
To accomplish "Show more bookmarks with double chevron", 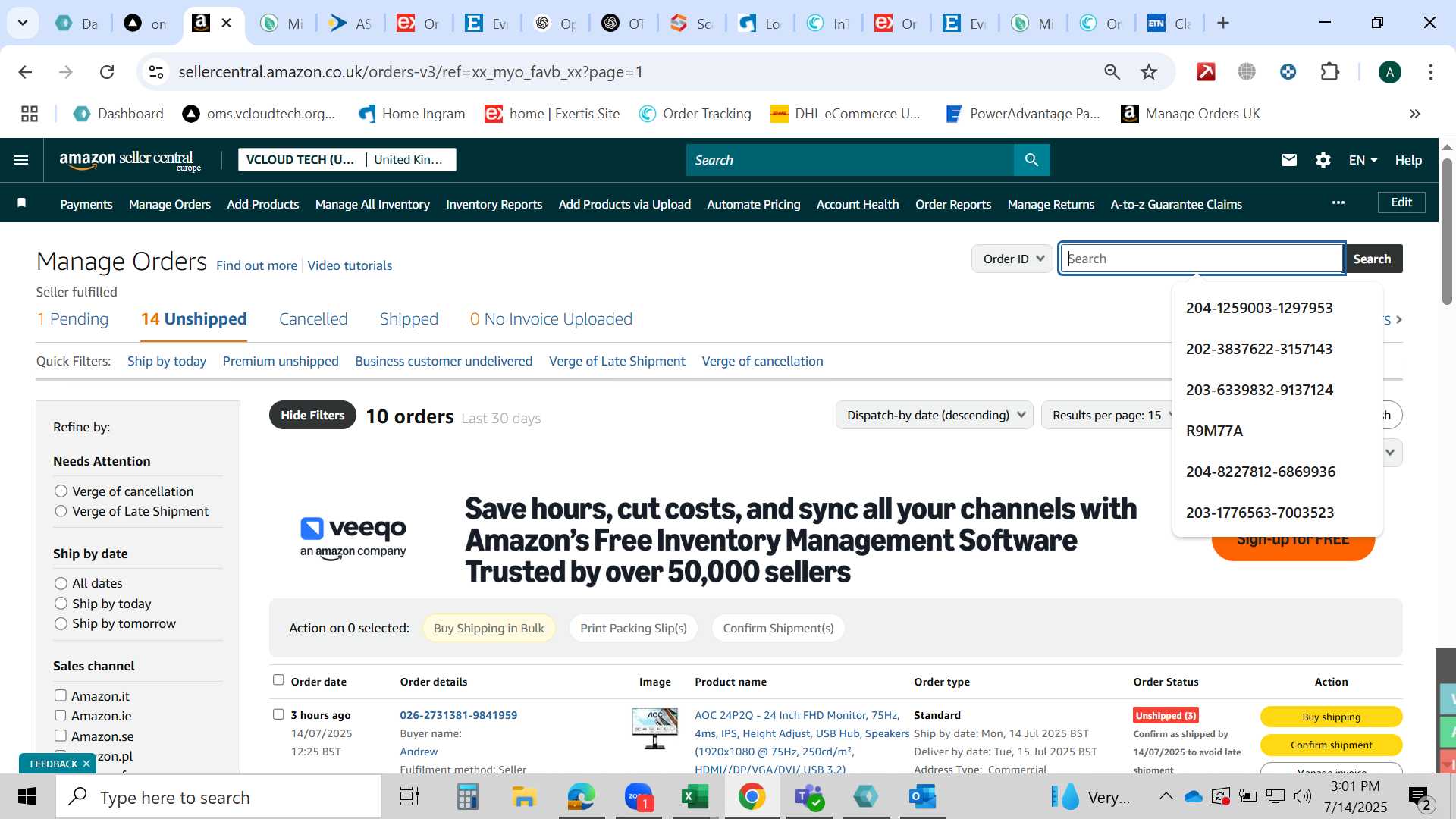I will pyautogui.click(x=1414, y=114).
